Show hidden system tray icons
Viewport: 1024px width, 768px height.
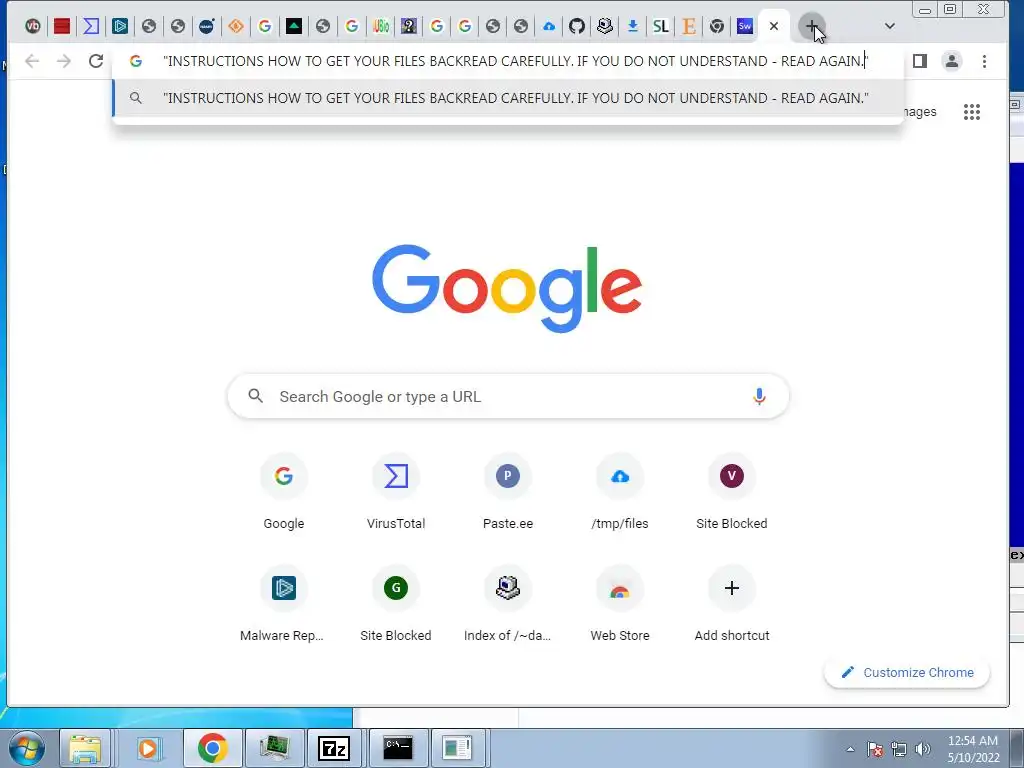pos(850,749)
